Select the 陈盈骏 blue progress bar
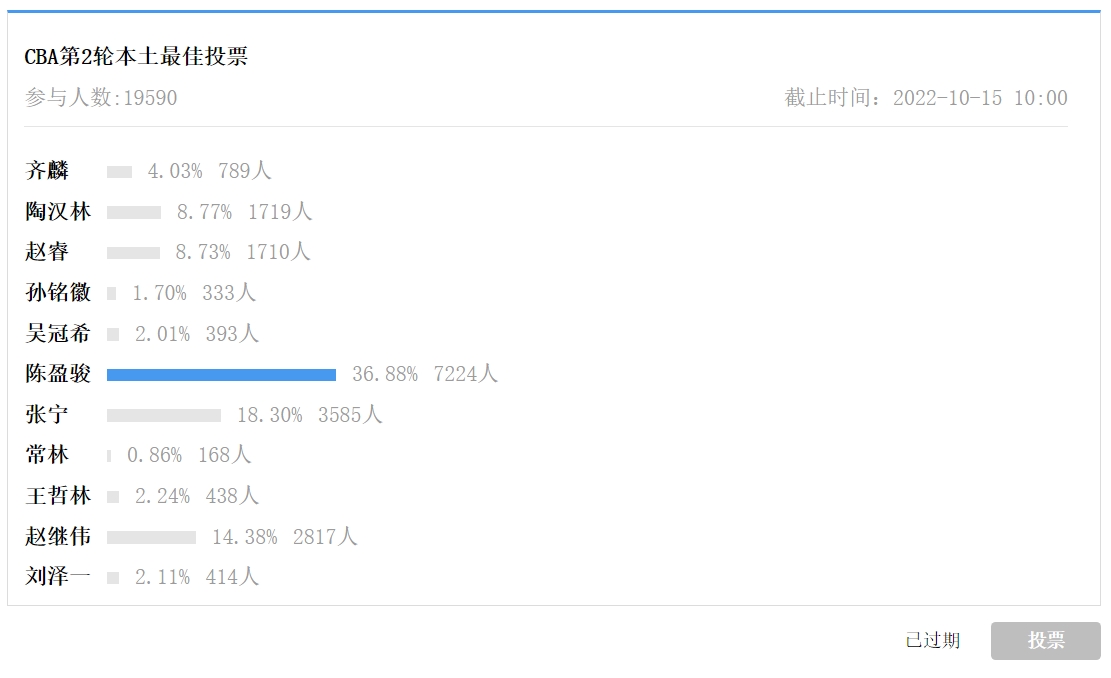1111x678 pixels. point(221,375)
